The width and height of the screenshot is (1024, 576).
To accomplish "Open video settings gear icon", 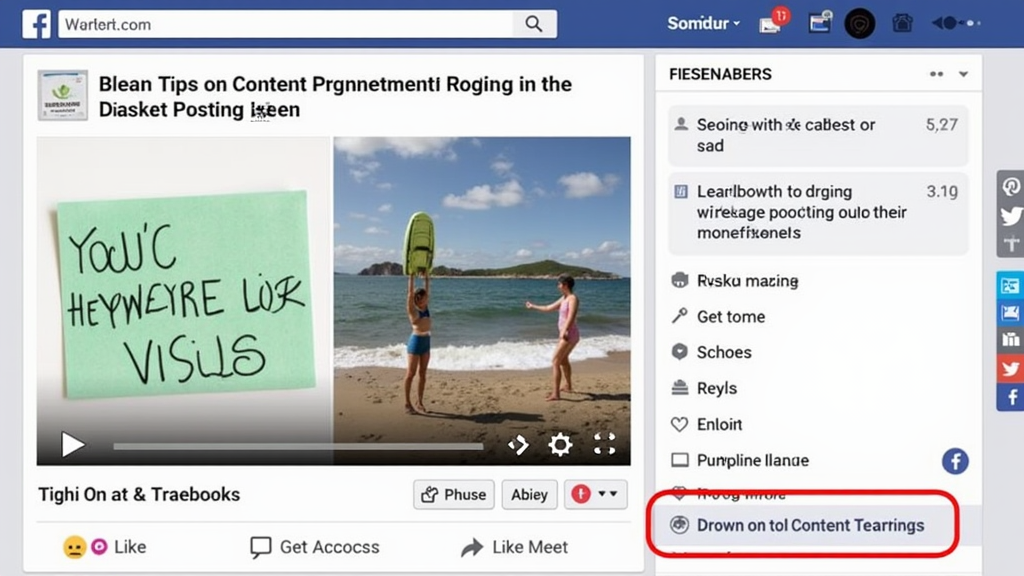I will (x=560, y=445).
